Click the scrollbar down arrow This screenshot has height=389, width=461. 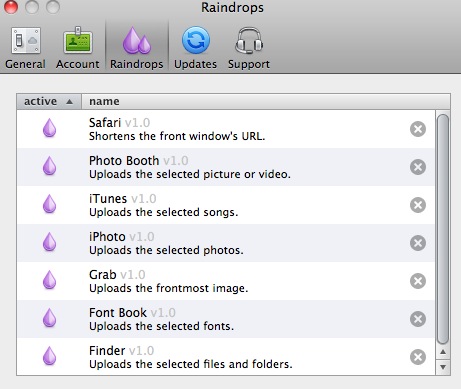(443, 367)
